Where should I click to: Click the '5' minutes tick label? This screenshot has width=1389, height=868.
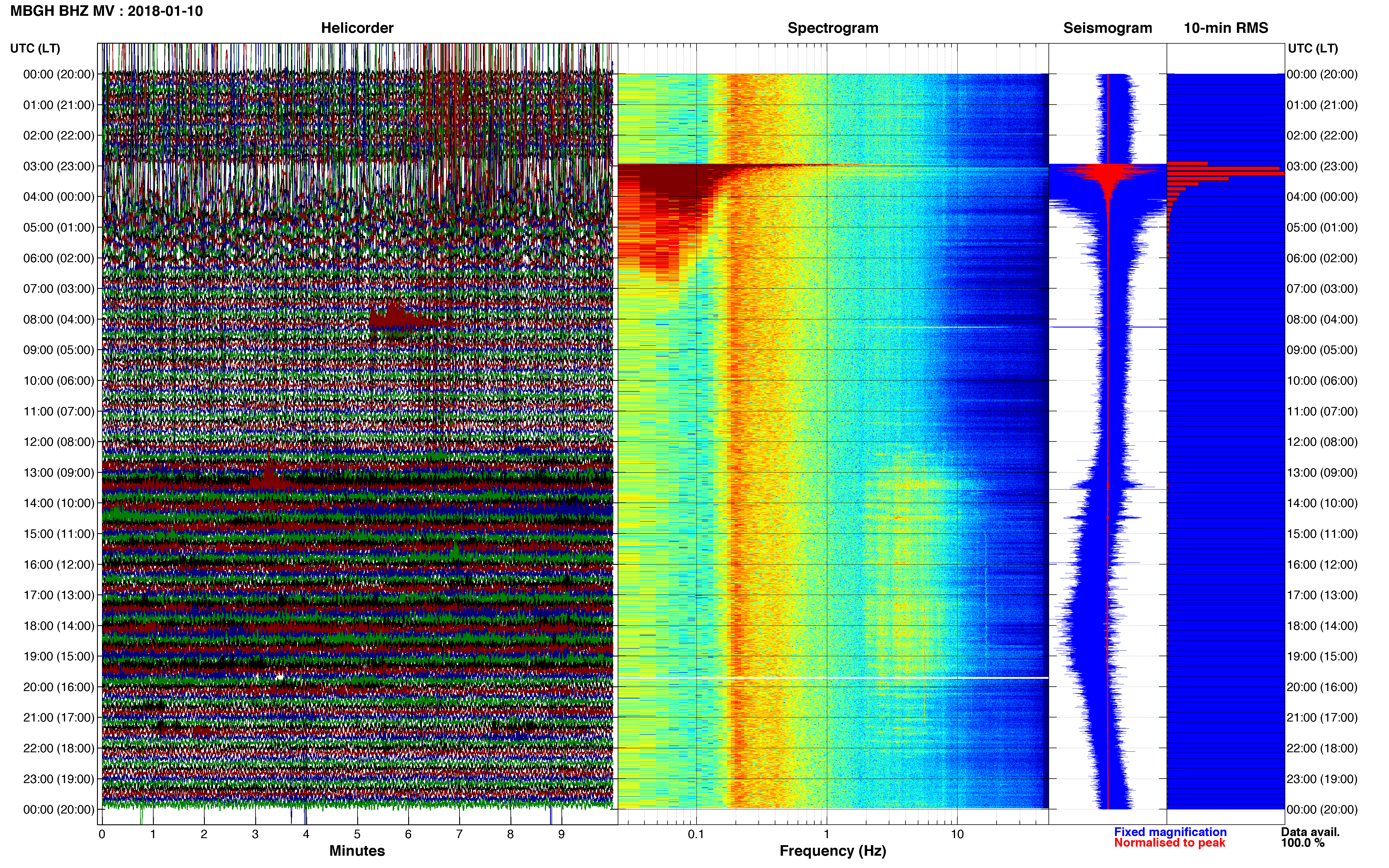click(x=357, y=834)
